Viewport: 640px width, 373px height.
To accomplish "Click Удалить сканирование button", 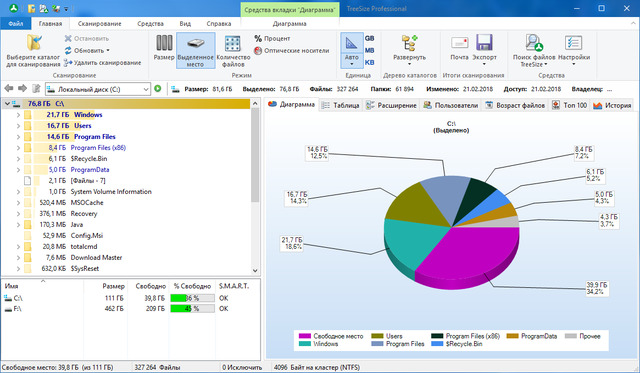I will [x=102, y=62].
